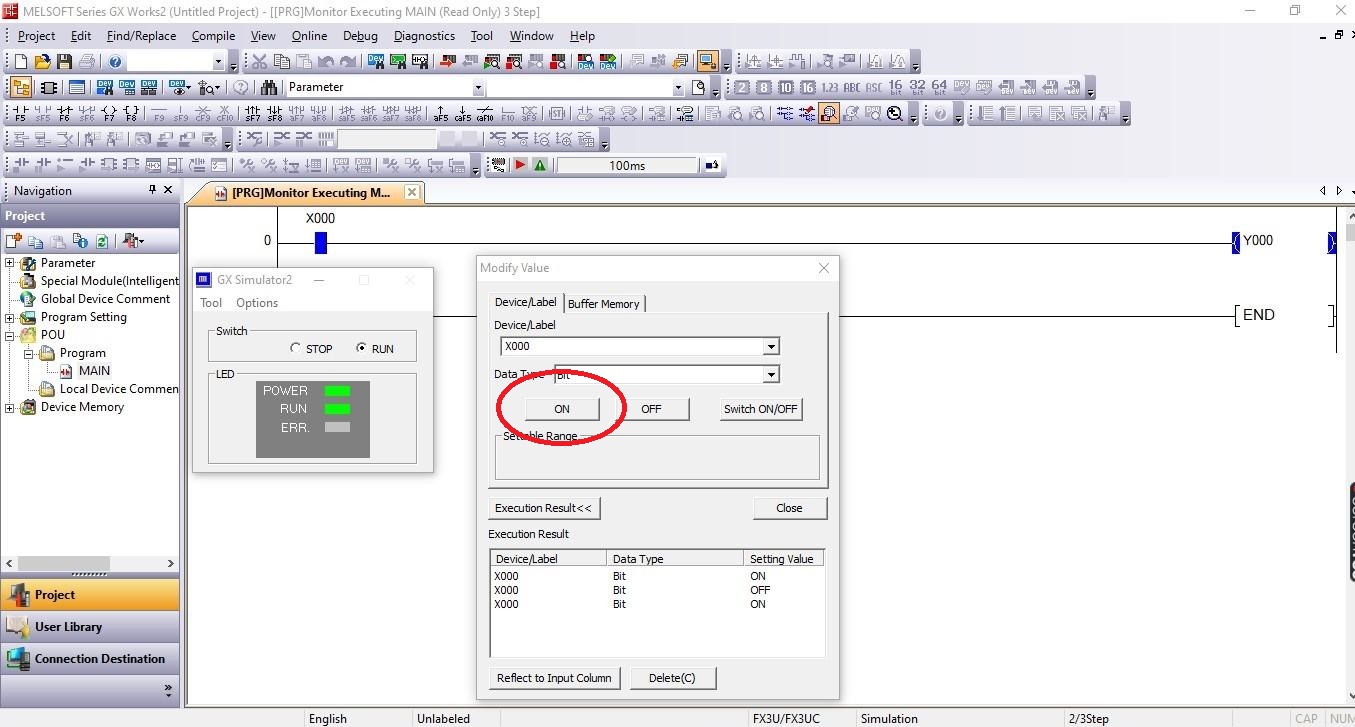This screenshot has width=1355, height=727.
Task: Click the Switch ON/OFF button
Action: pos(761,409)
